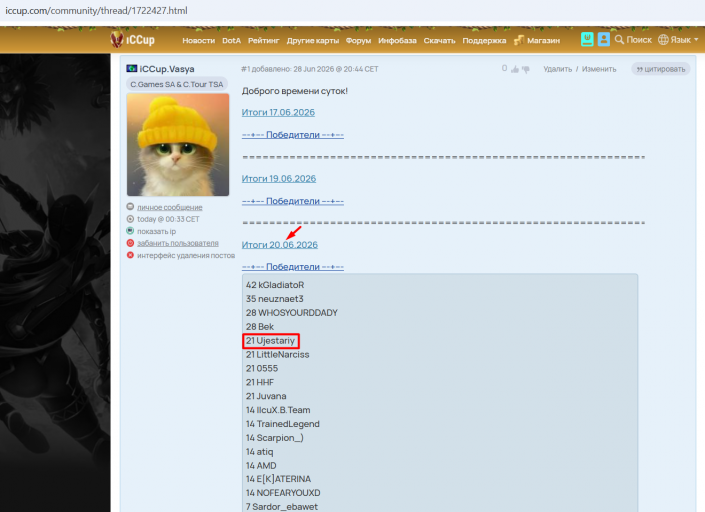Click the 7 Sardor_ebawet row
Image resolution: width=705 pixels, height=512 pixels.
coord(281,507)
